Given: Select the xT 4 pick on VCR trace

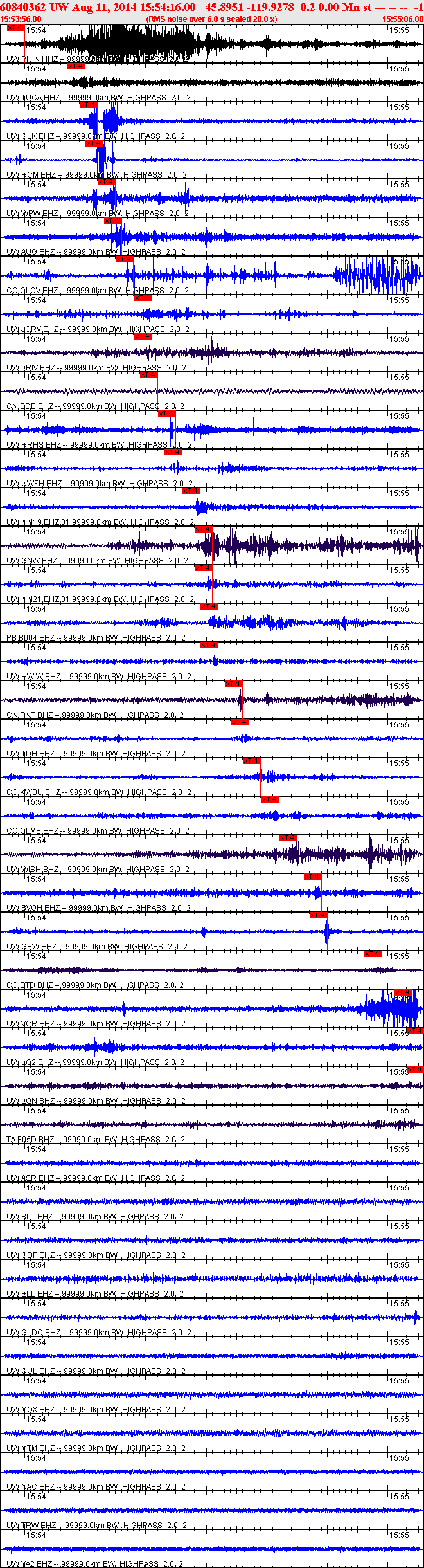Looking at the screenshot, I should pyautogui.click(x=403, y=992).
